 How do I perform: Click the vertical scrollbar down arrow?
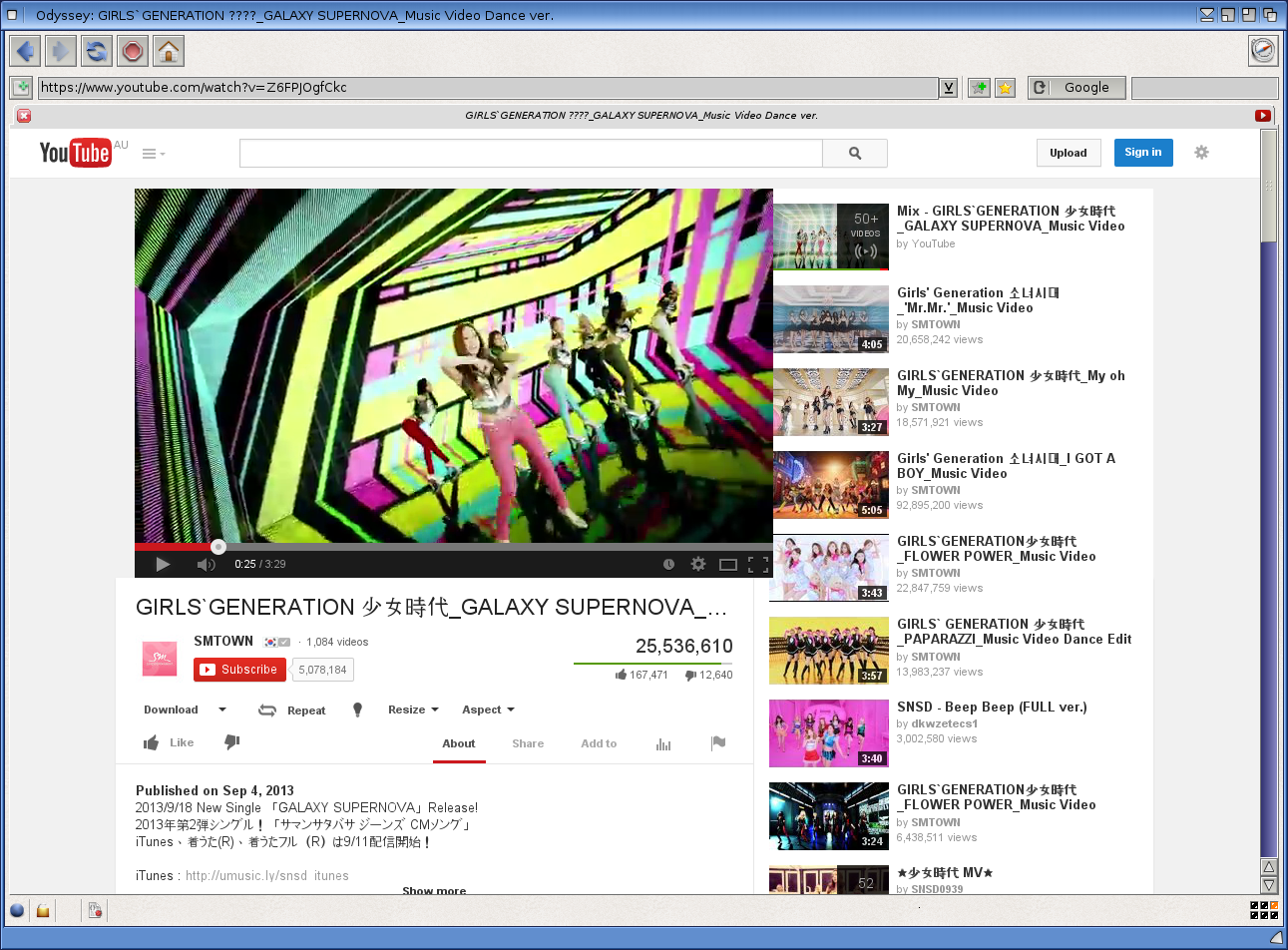[1269, 885]
